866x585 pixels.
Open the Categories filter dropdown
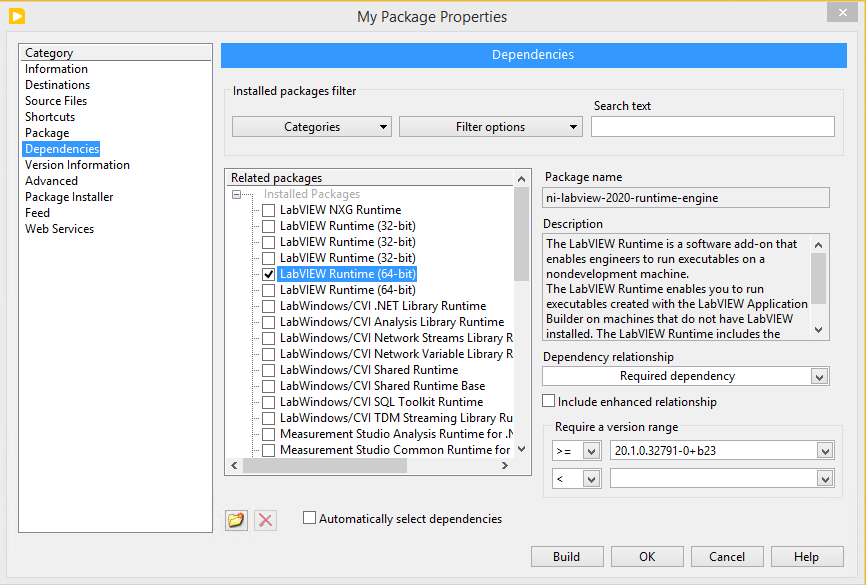311,126
